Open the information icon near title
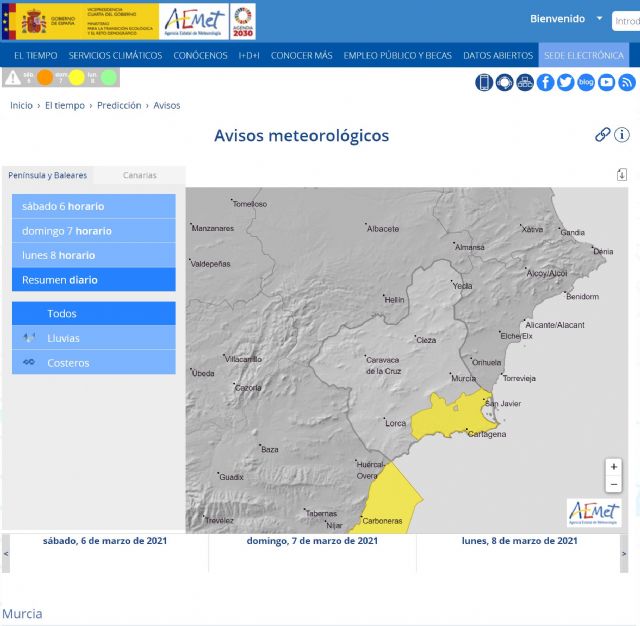Screen dimensions: 640x626 point(622,135)
